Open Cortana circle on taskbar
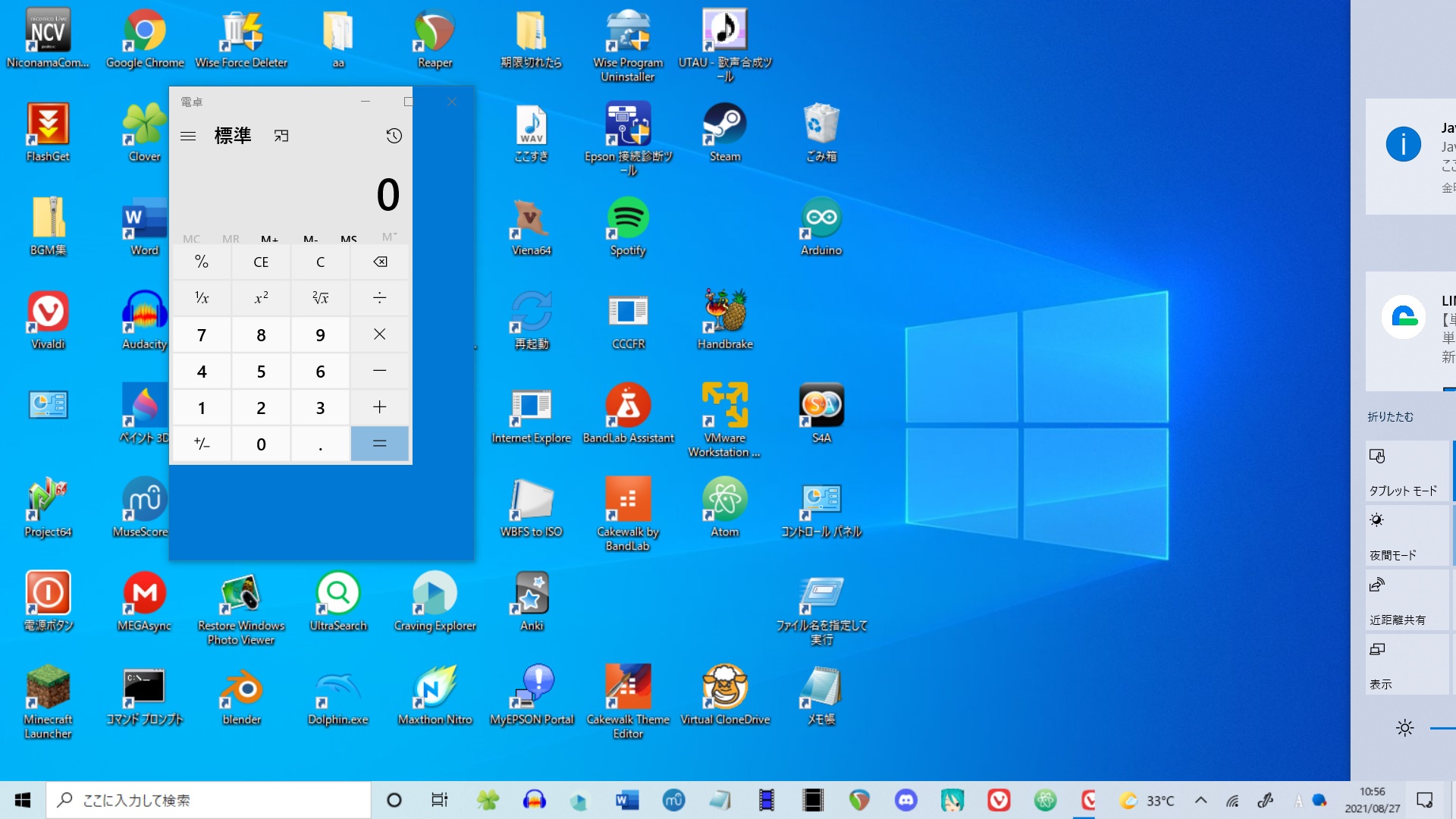This screenshot has width=1456, height=819. (x=394, y=800)
